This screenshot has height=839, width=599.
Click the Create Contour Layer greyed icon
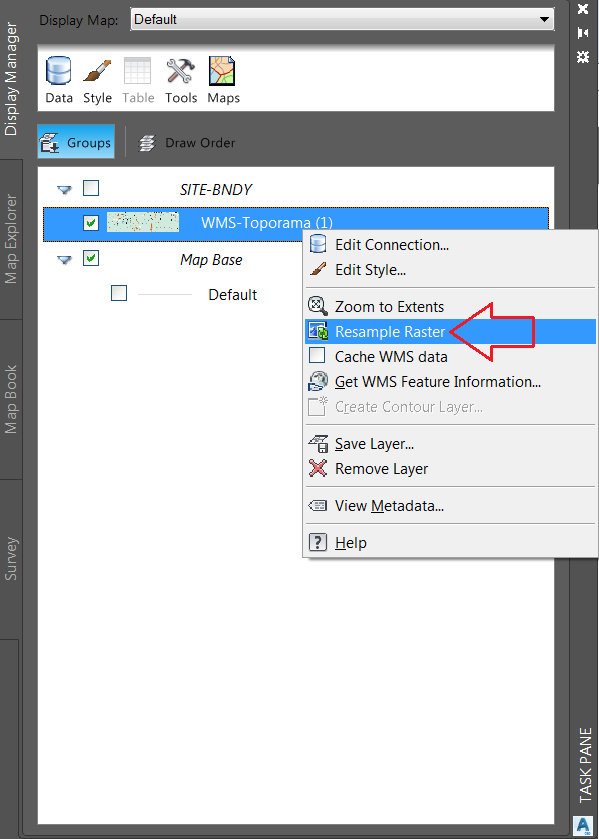coord(317,407)
